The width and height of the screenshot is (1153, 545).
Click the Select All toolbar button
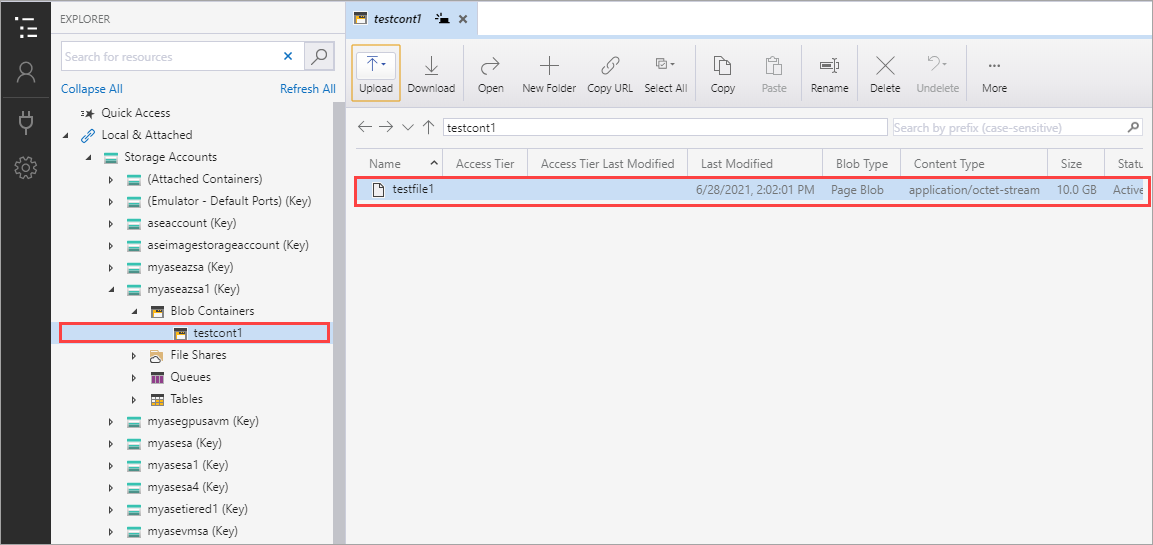click(665, 73)
